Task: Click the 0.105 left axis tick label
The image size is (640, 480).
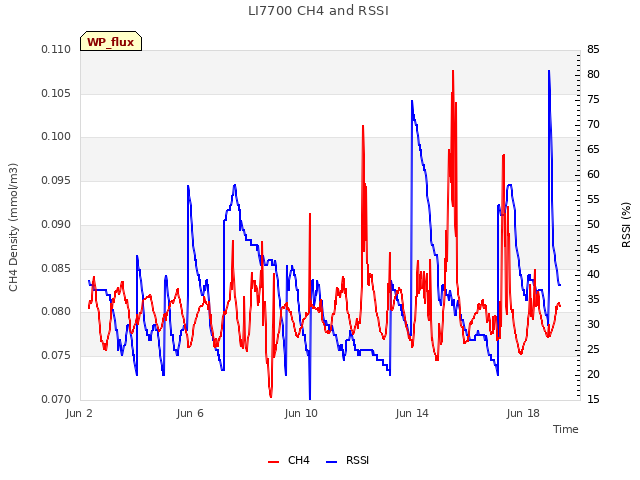Action: (x=56, y=93)
